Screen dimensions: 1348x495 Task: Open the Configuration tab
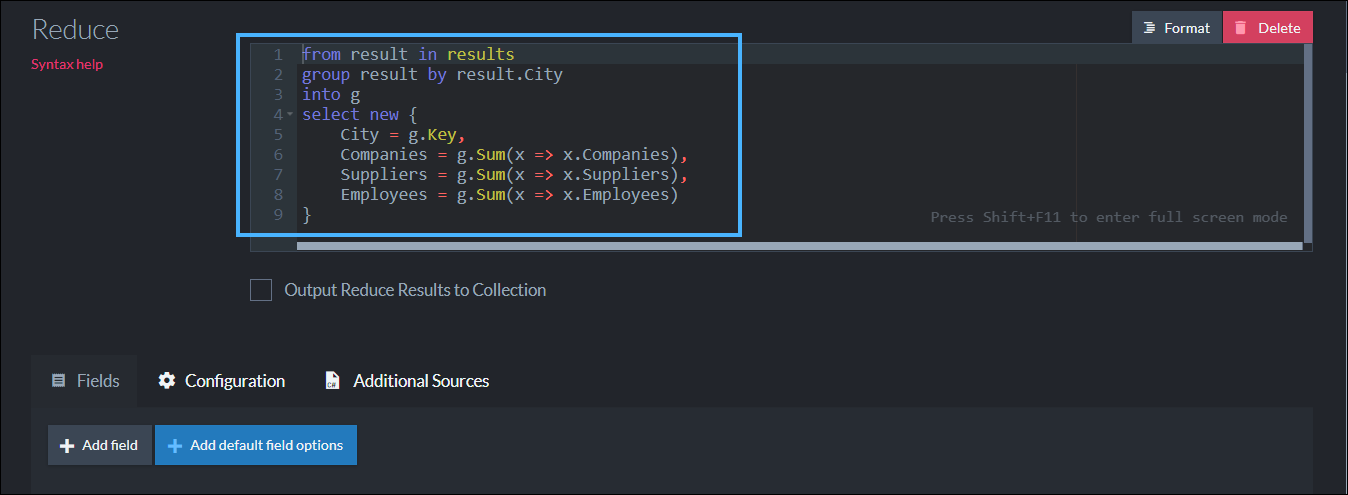click(222, 381)
